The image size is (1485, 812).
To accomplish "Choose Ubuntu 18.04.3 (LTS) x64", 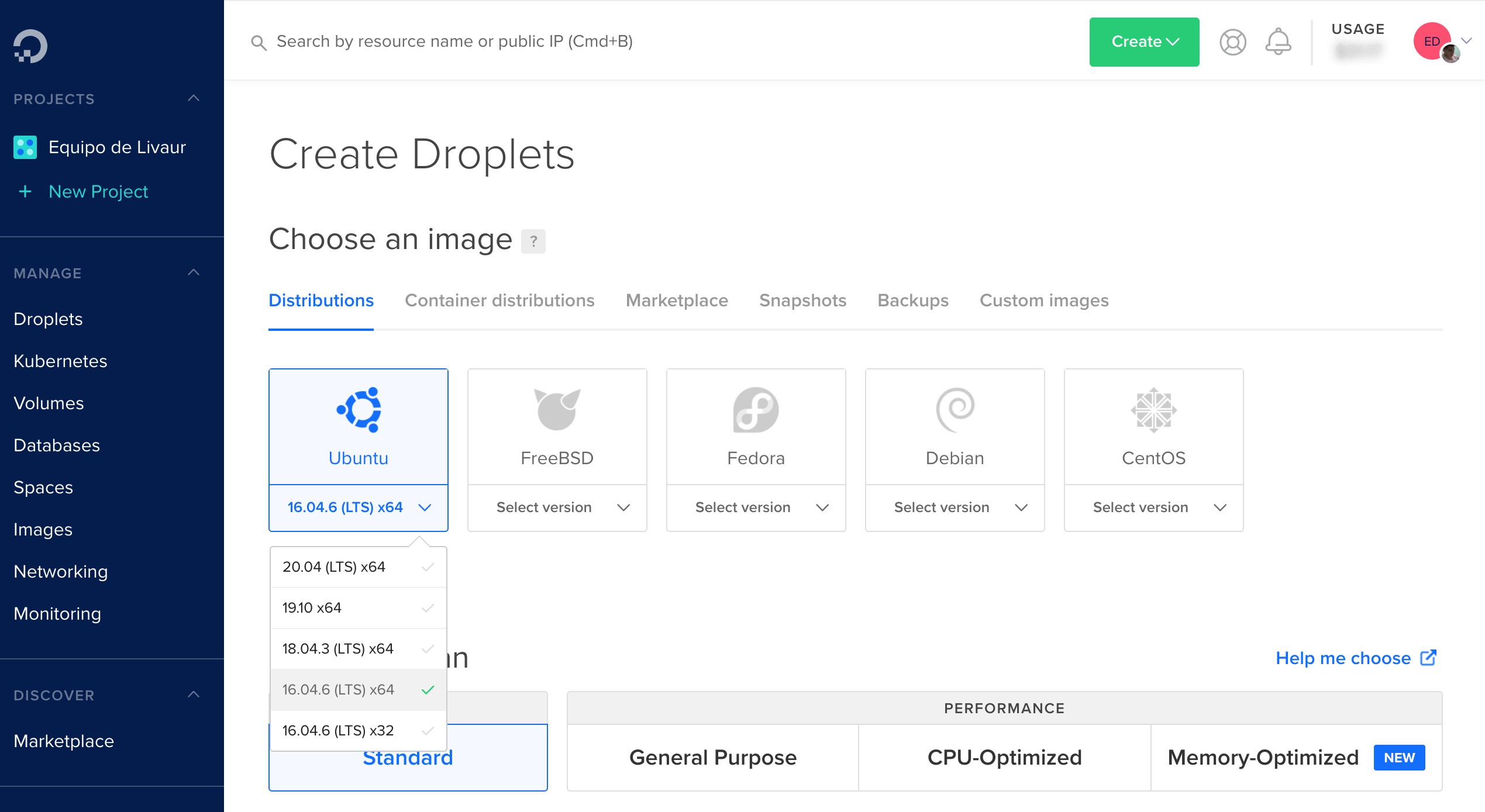I will click(x=359, y=649).
